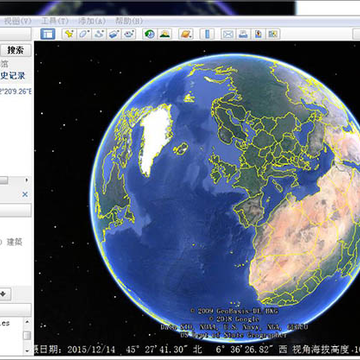This screenshot has width=360, height=360.
Task: Switch planets with the Saturn icon
Action: click(185, 34)
